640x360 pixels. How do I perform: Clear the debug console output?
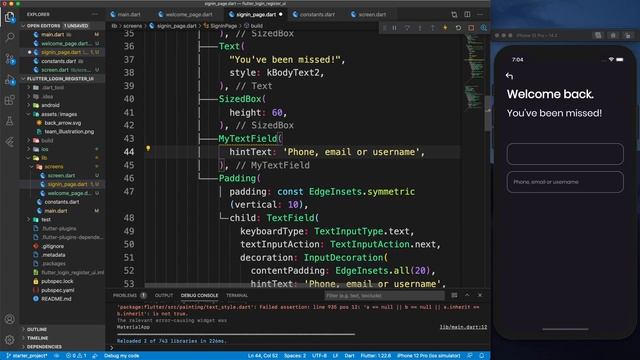454,295
